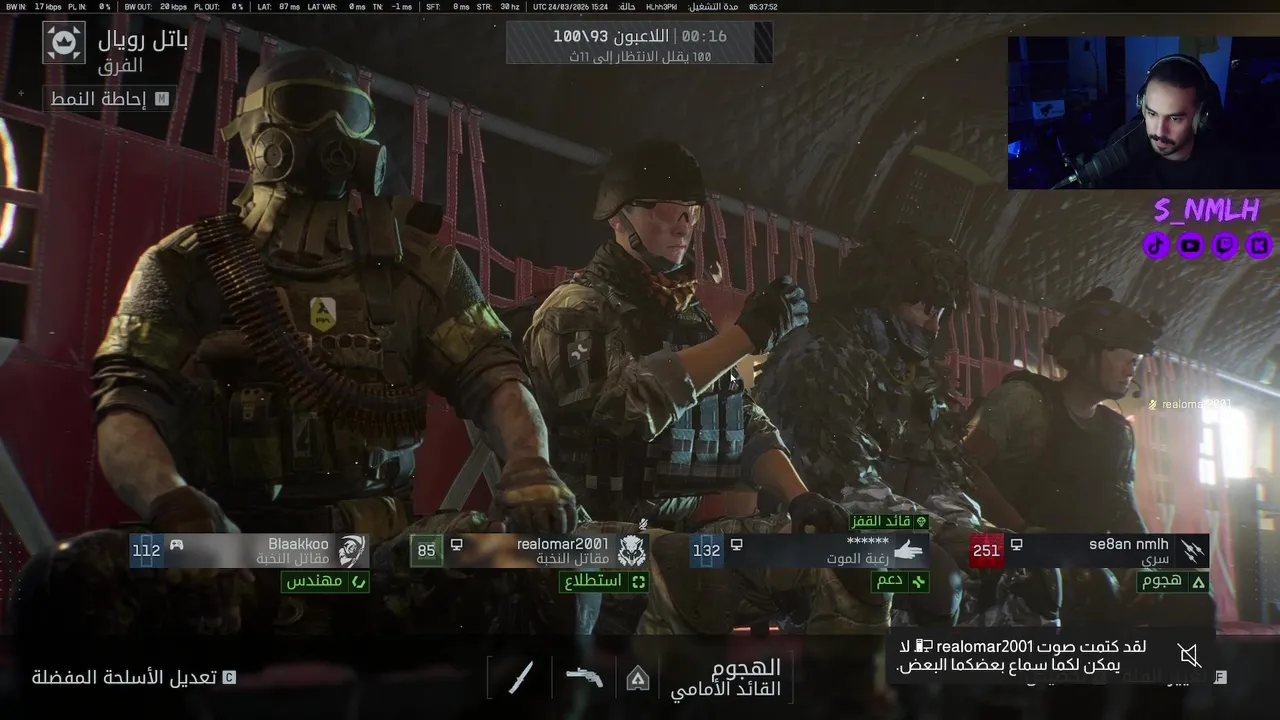Open Blaakkoo skull player emblem
The width and height of the screenshot is (1280, 720).
(x=351, y=551)
